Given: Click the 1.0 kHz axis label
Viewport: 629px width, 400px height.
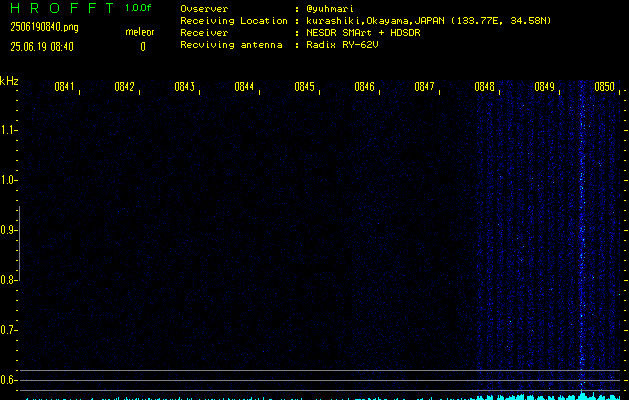Looking at the screenshot, I should click(x=7, y=180).
